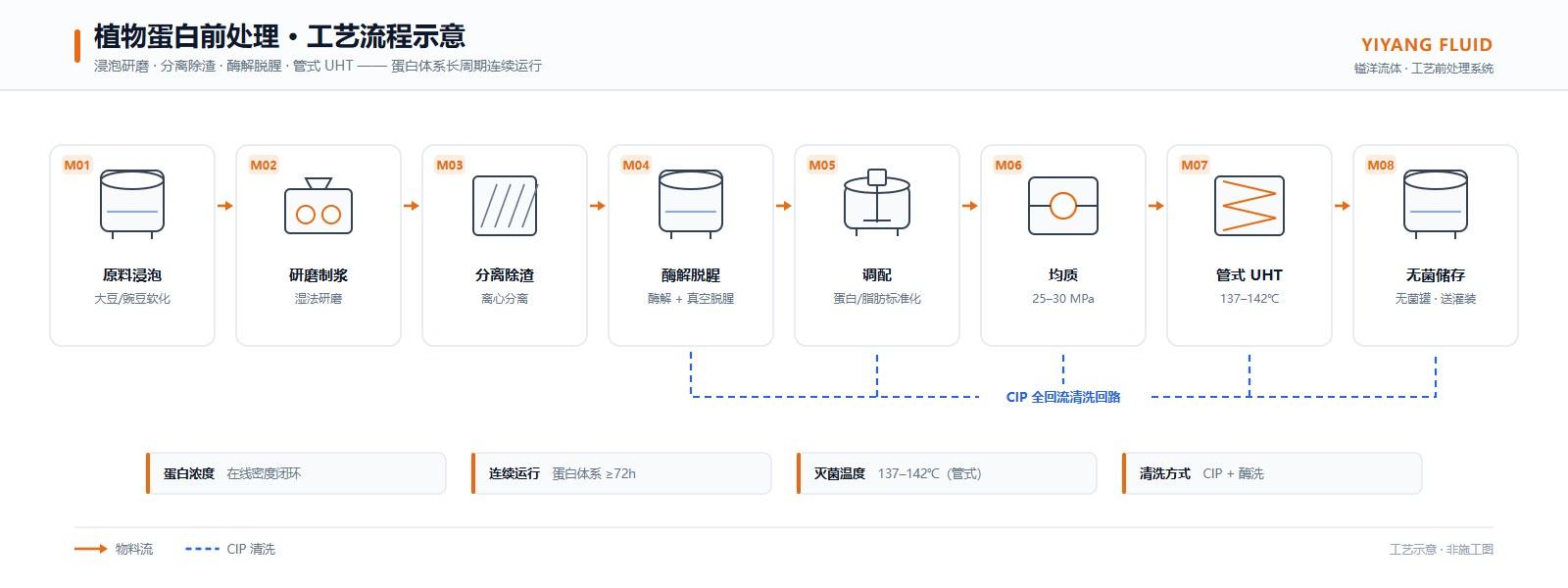This screenshot has height=588, width=1568.
Task: Click the M02 grinding mill icon
Action: point(318,206)
